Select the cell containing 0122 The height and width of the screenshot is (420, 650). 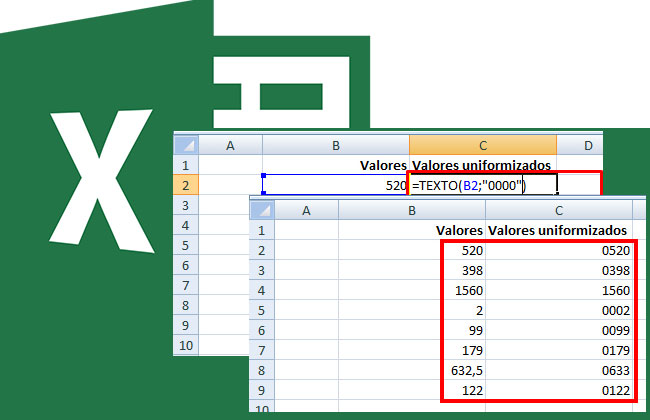(559, 390)
